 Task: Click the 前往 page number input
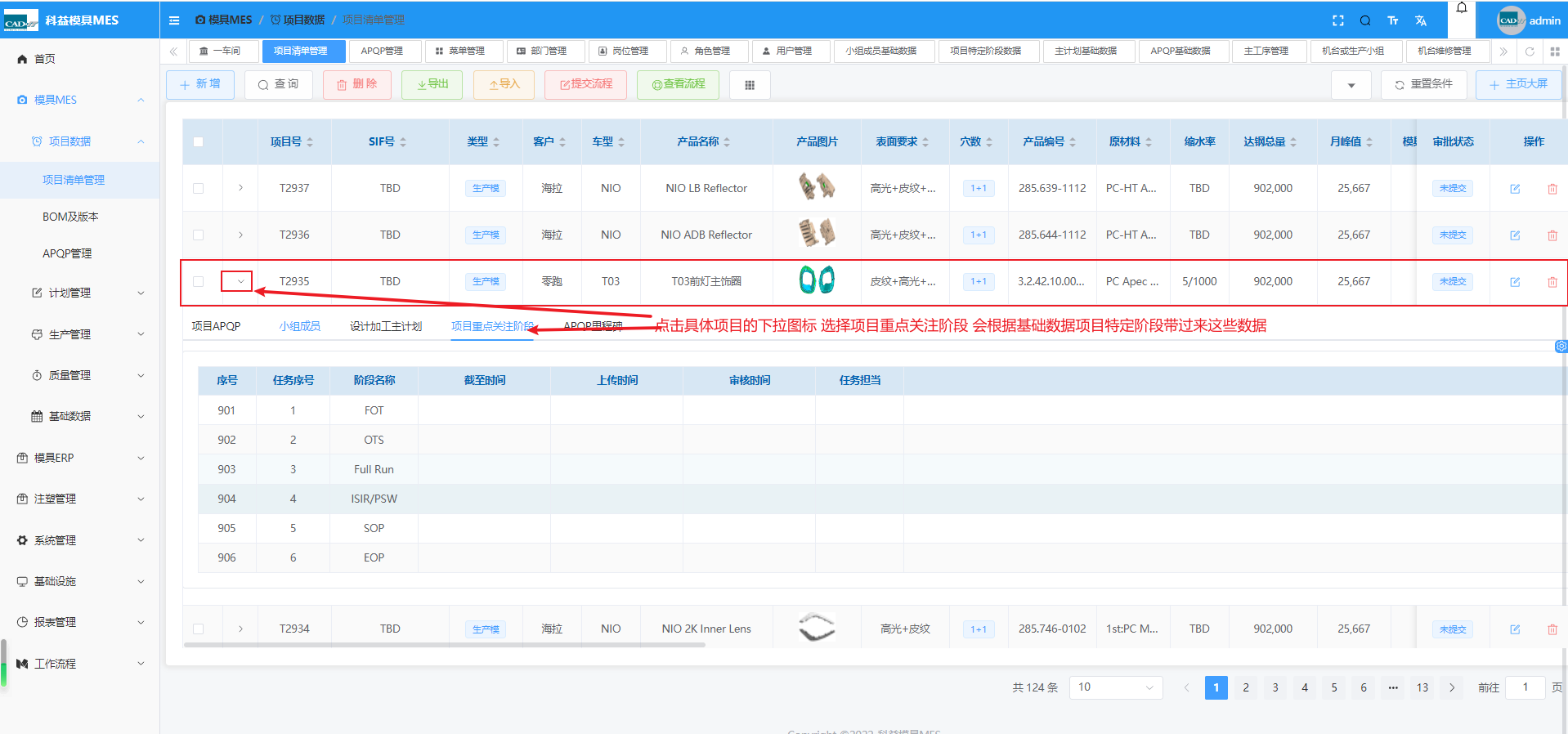(1525, 687)
